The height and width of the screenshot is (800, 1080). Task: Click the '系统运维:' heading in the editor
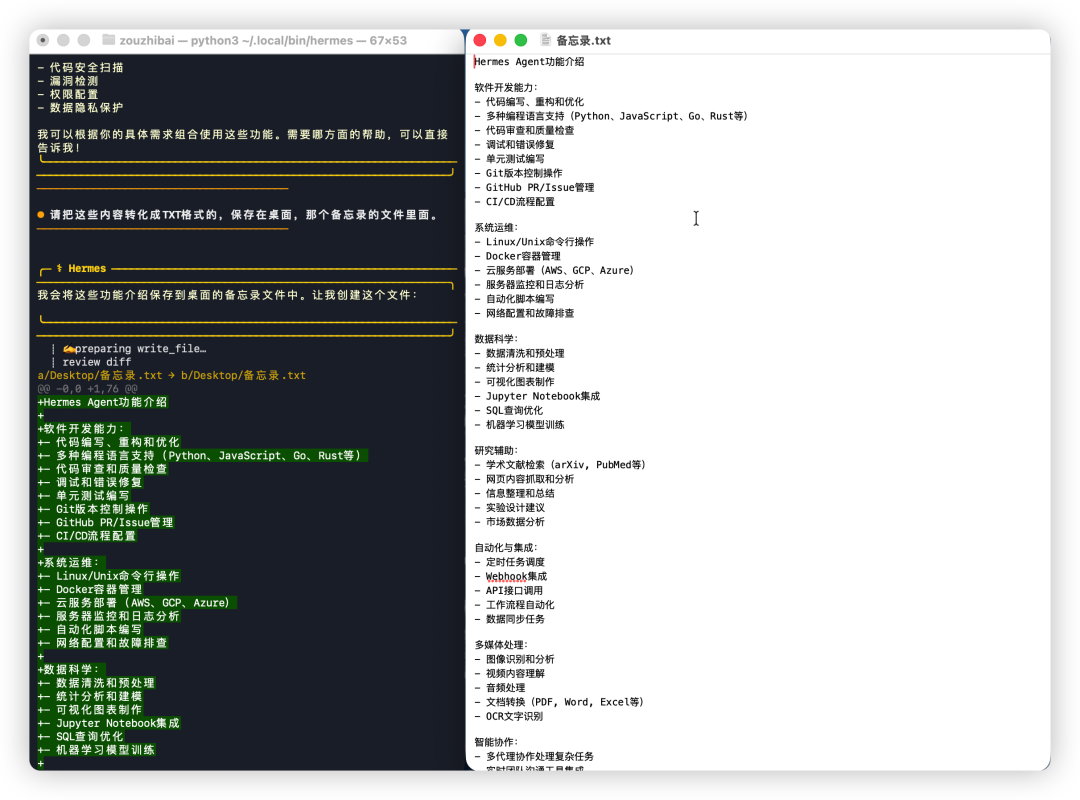[496, 227]
